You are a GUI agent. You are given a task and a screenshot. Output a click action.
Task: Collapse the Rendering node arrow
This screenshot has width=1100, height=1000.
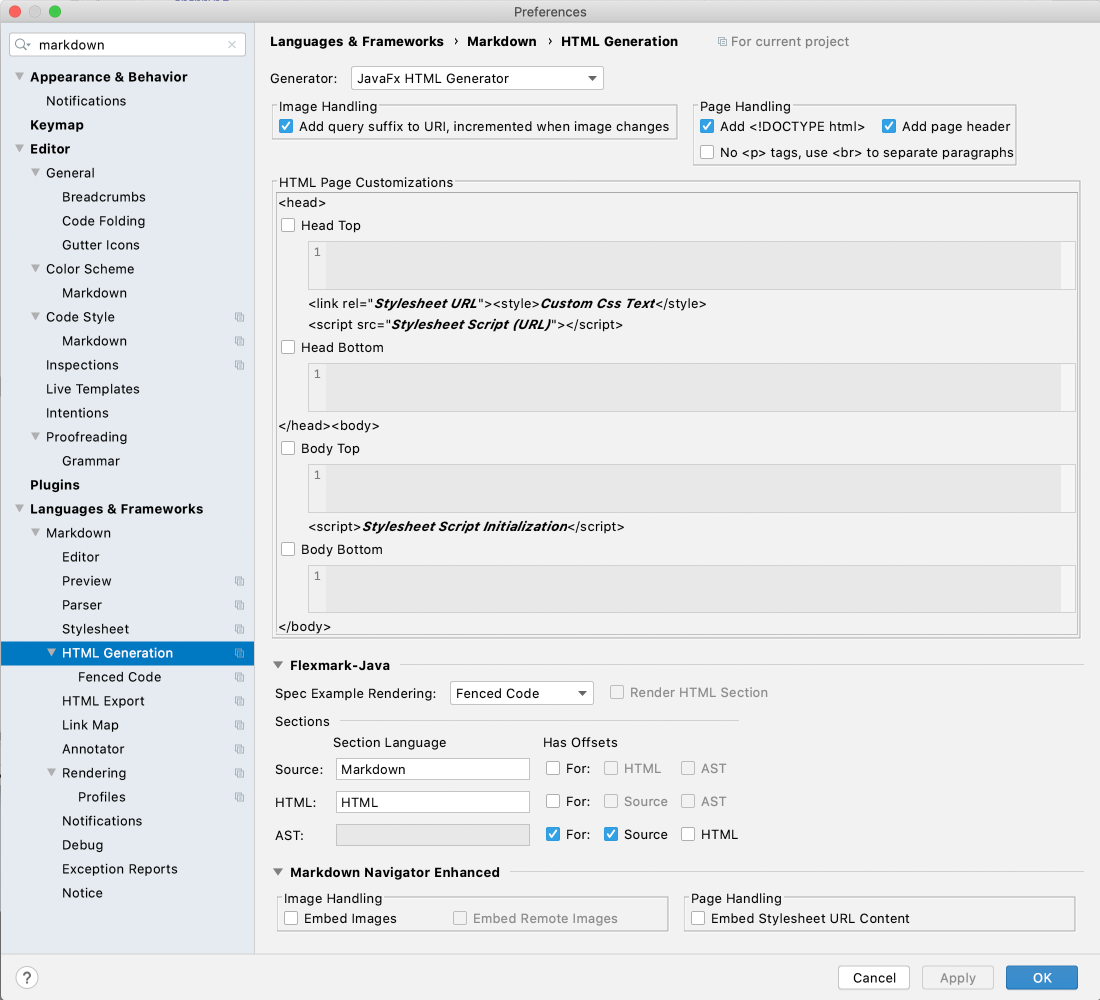[x=52, y=773]
